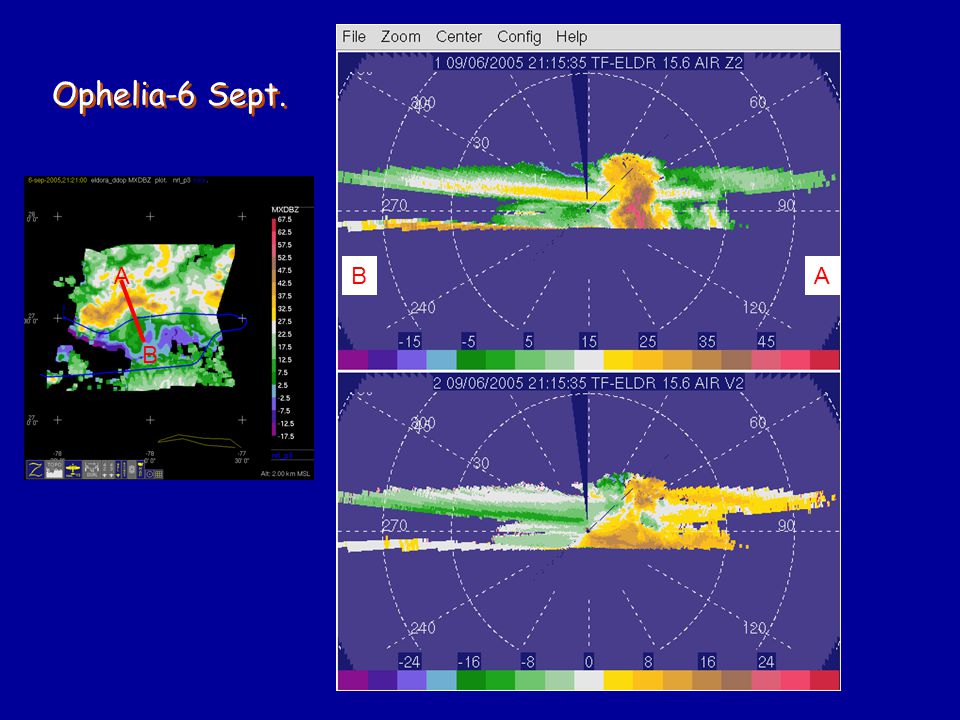The image size is (960, 720).
Task: Click the white 0 swatch in V2 color bar
Action: tap(589, 680)
